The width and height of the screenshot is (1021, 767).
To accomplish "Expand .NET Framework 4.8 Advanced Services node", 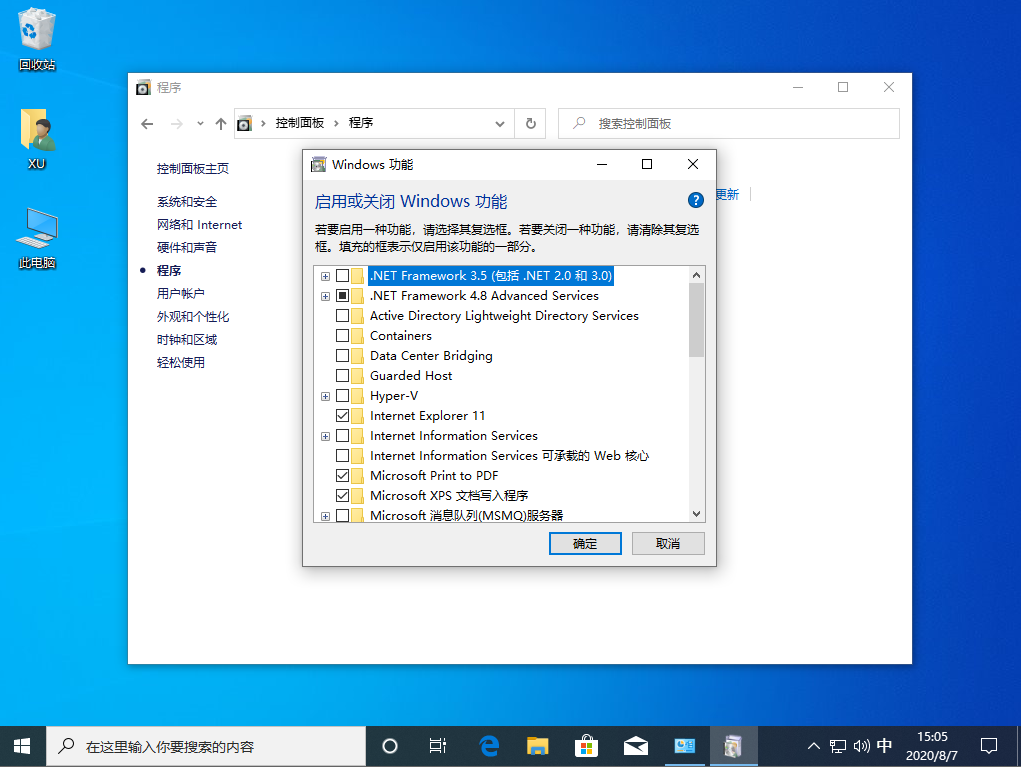I will tap(326, 296).
